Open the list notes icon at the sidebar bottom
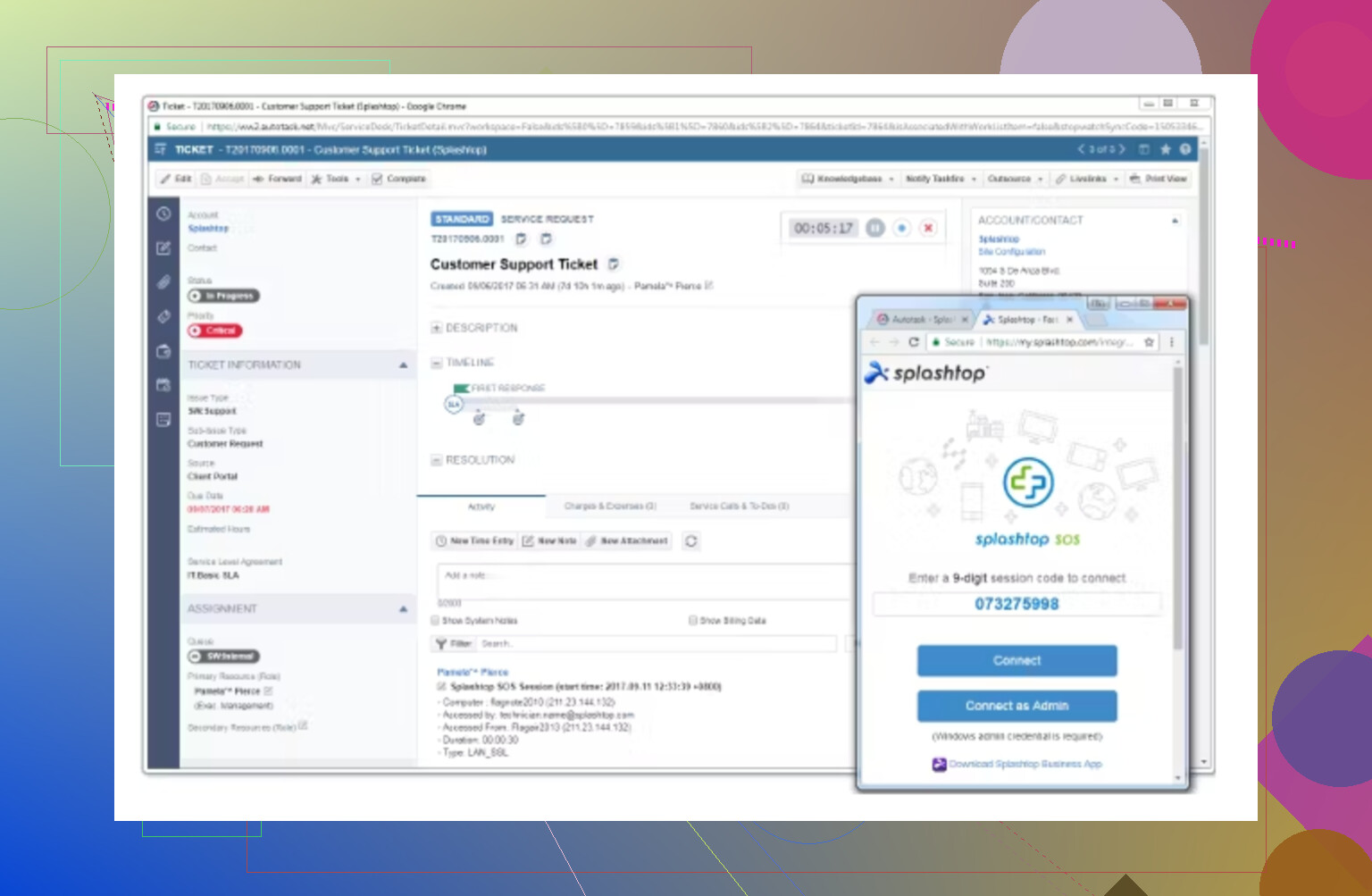Viewport: 1372px width, 896px height. [163, 419]
